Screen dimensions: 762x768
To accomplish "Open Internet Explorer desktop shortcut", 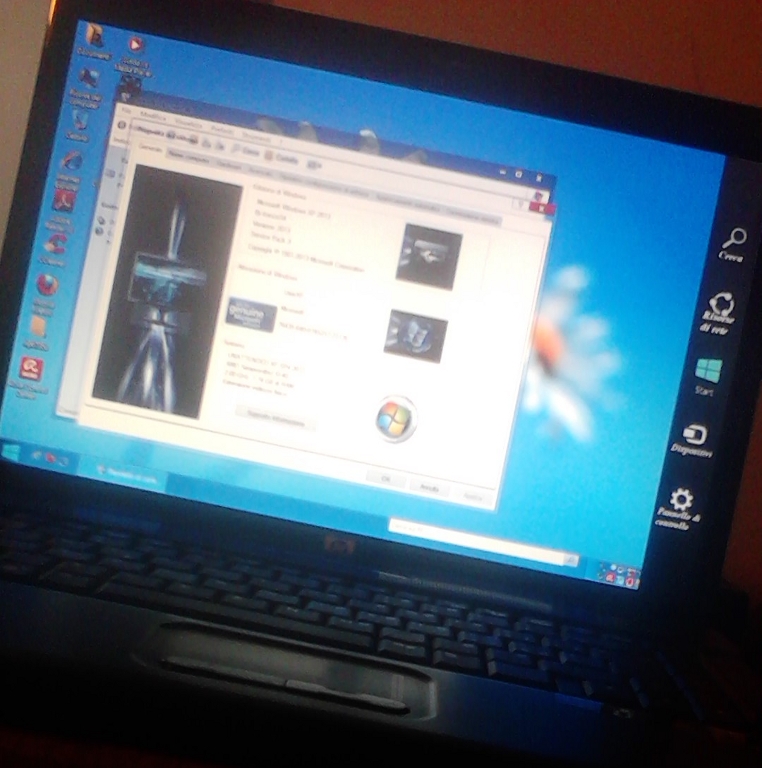I will pyautogui.click(x=71, y=160).
